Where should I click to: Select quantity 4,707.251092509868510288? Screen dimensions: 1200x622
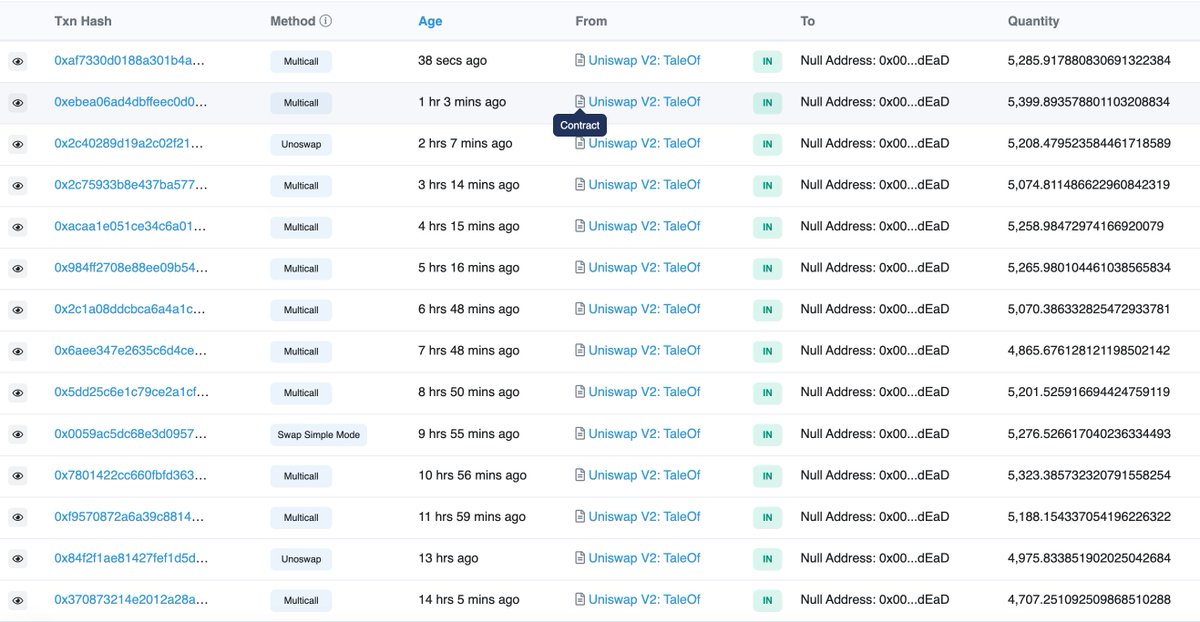1089,600
